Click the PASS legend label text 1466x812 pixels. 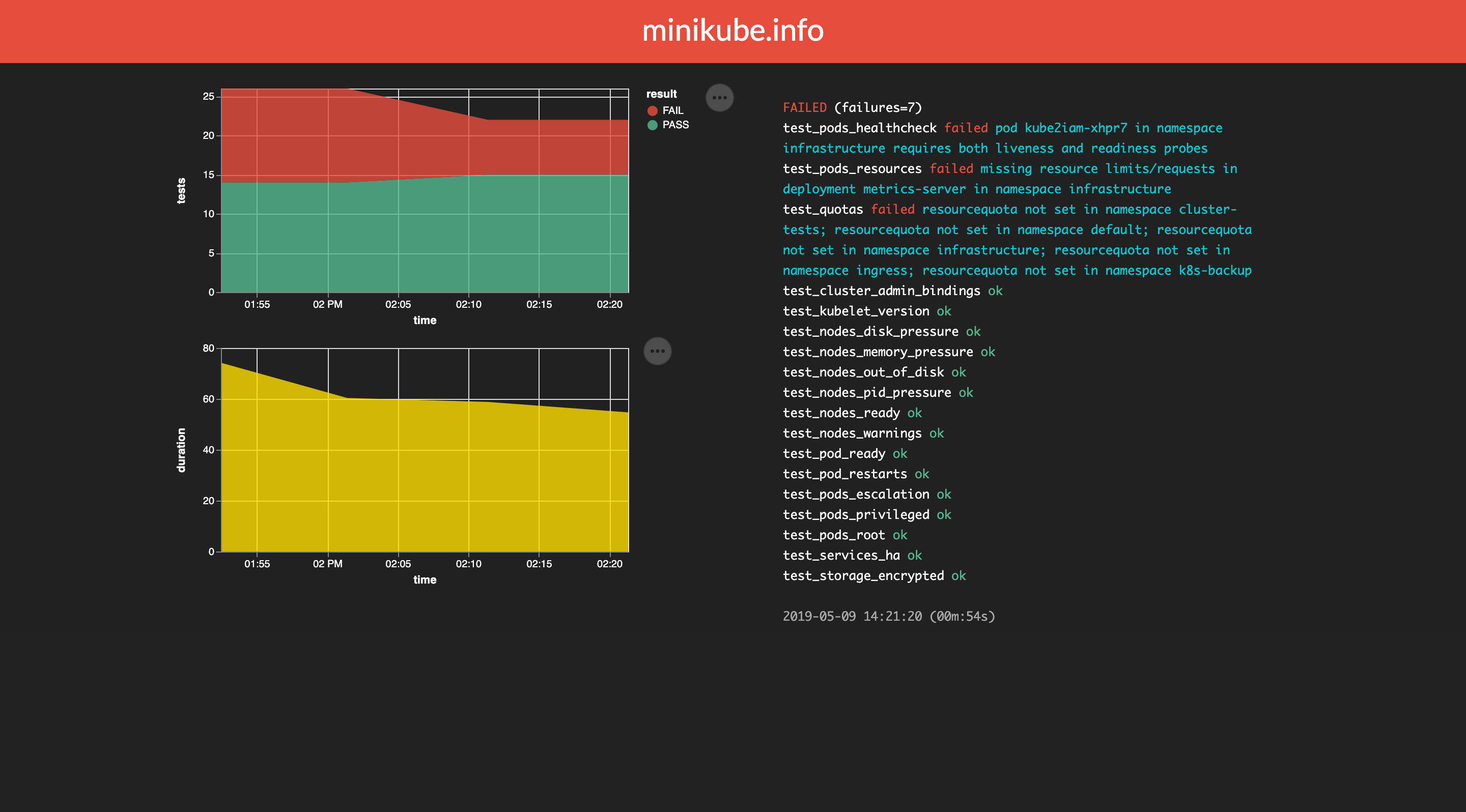tap(675, 125)
